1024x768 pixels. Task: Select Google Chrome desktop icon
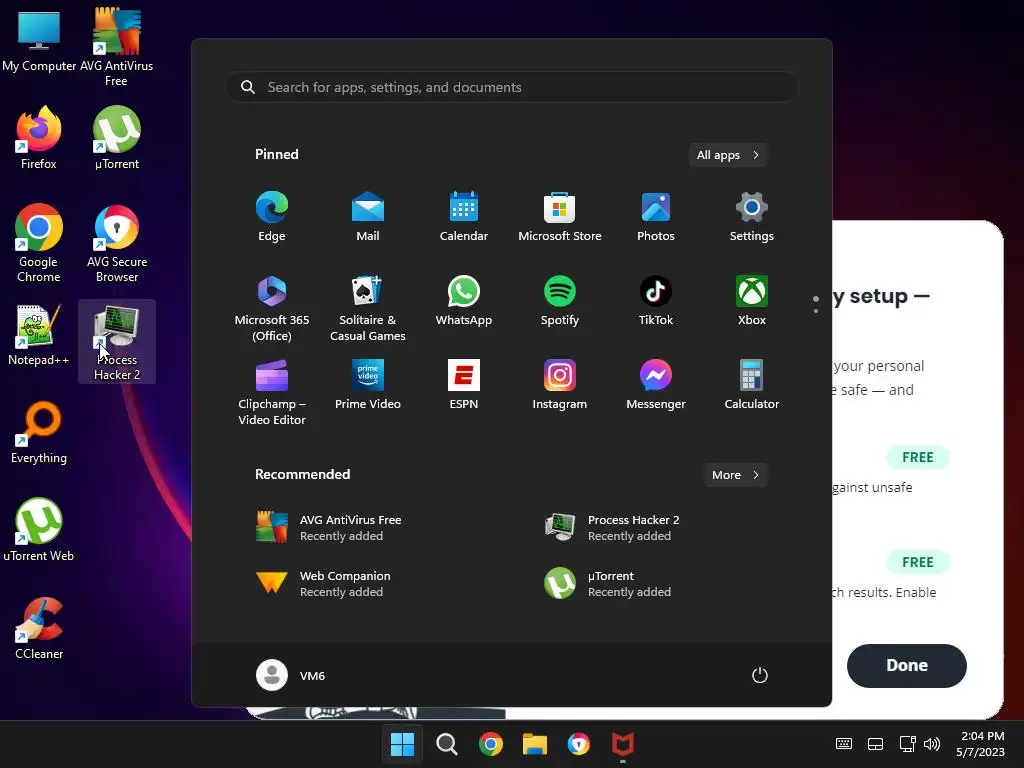pyautogui.click(x=39, y=243)
